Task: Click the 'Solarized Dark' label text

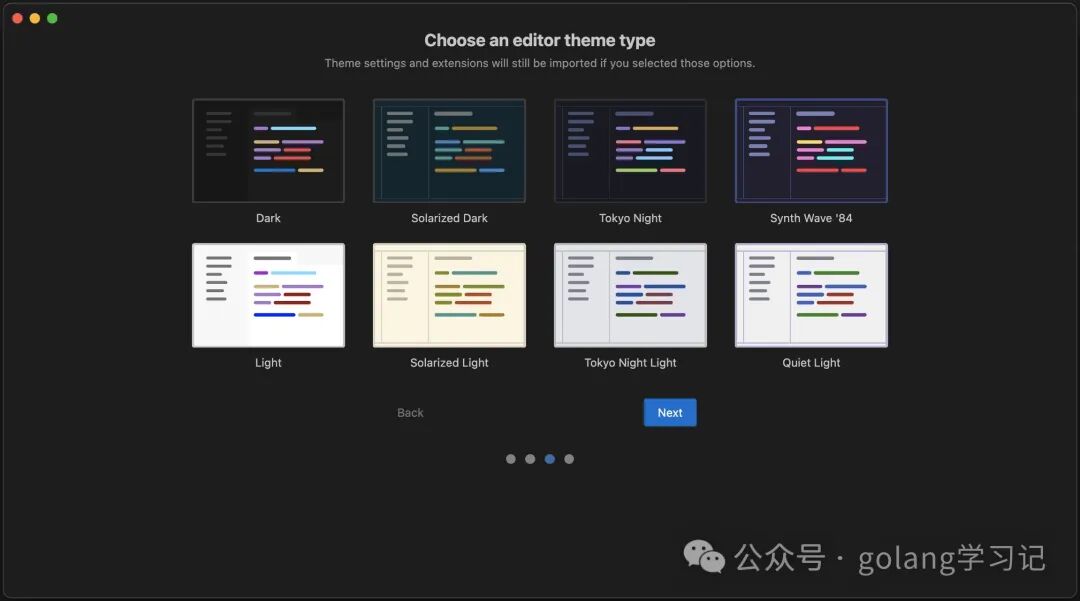Action: point(449,218)
